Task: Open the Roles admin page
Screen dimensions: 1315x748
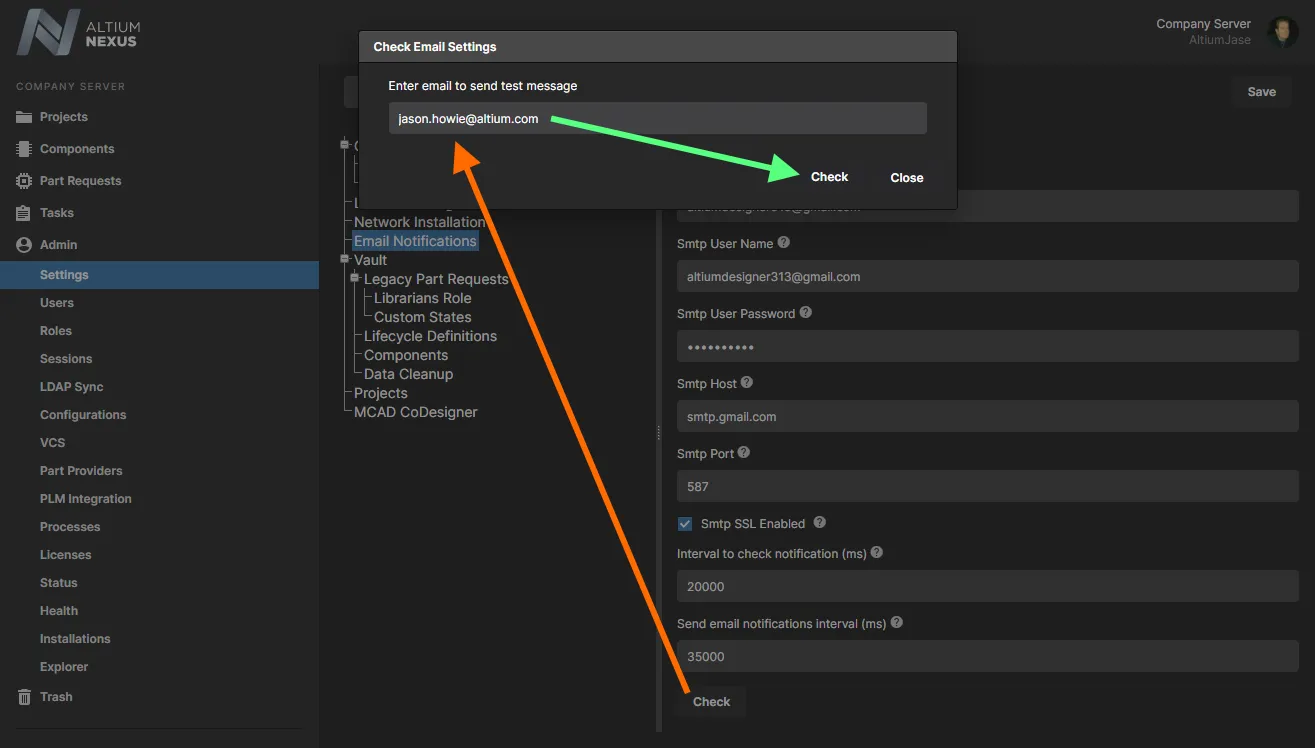Action: coord(56,331)
